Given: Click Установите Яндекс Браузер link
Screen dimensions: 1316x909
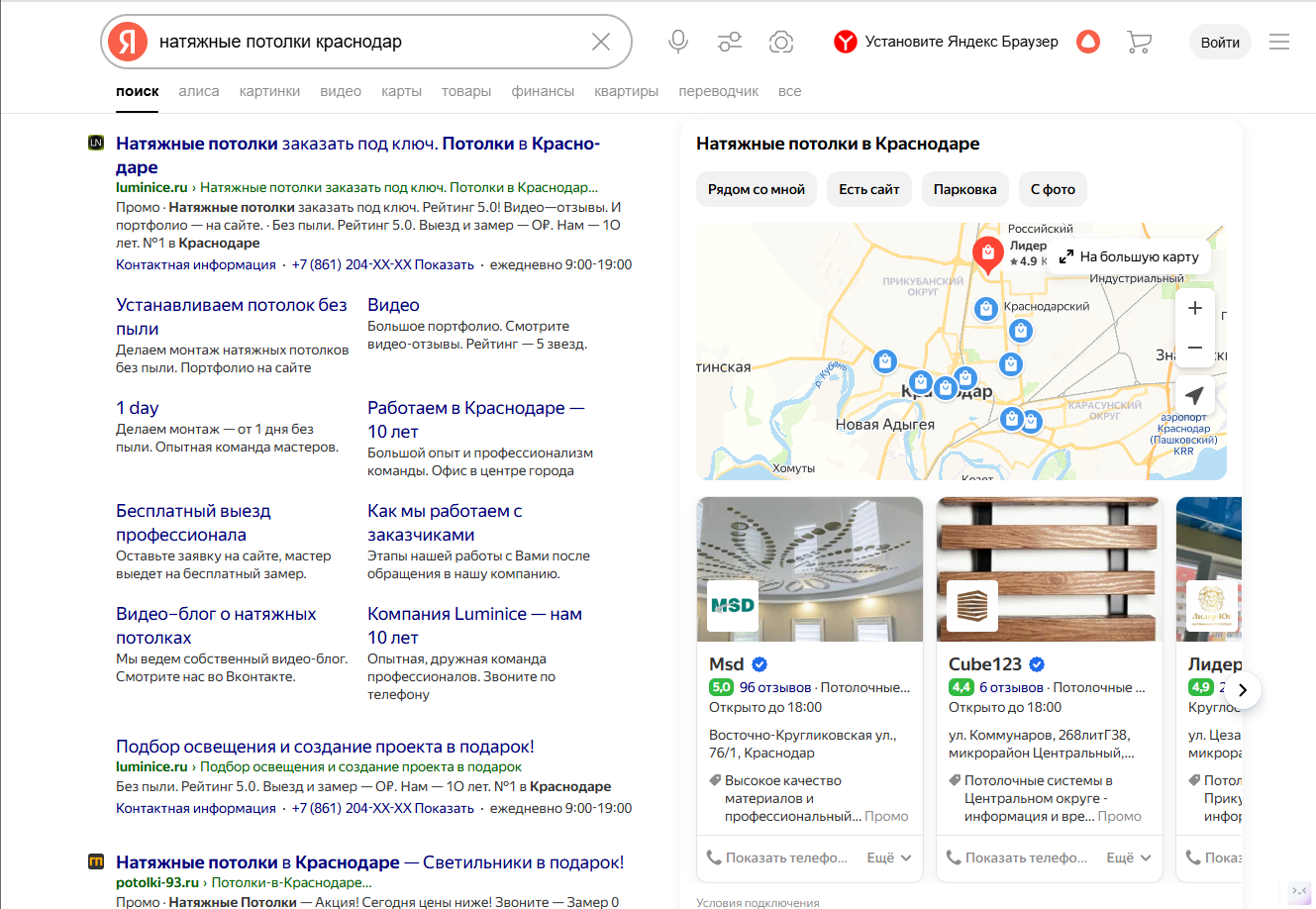Looking at the screenshot, I should pos(962,42).
